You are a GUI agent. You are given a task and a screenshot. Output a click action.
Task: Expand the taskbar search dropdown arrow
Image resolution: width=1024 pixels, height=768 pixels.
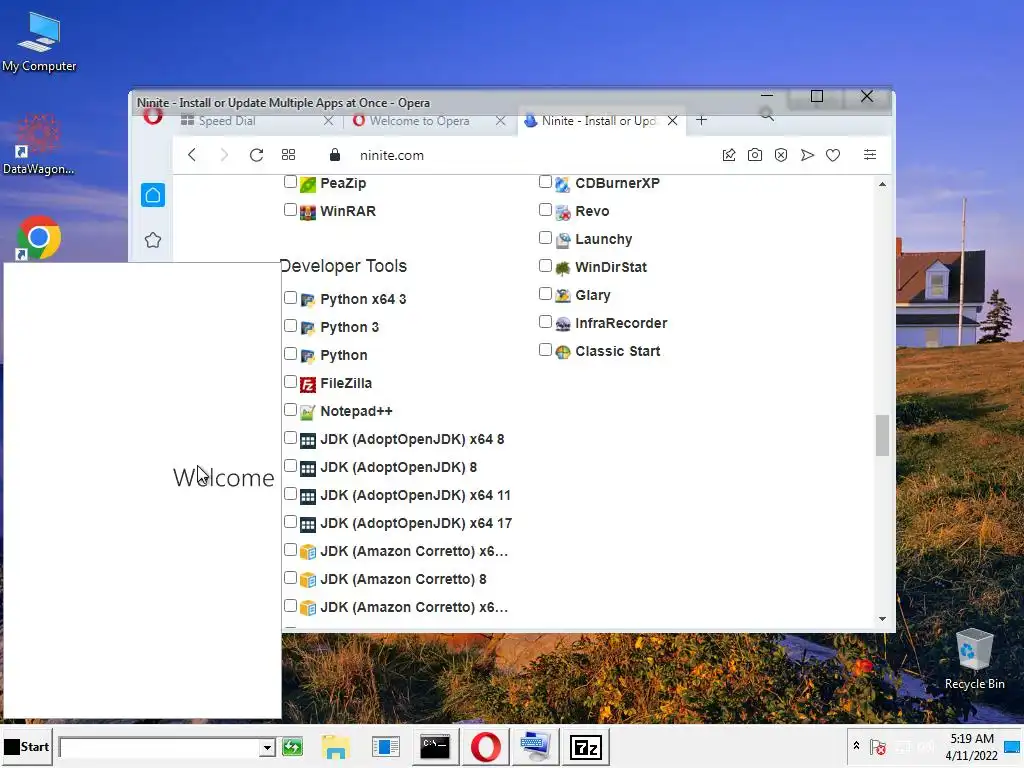coord(266,747)
